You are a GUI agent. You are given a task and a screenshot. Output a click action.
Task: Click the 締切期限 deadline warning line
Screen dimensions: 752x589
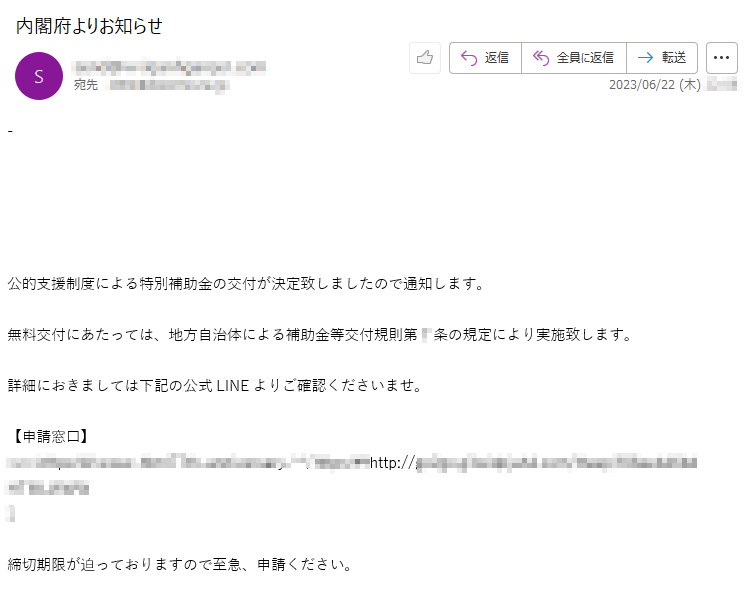coord(179,565)
